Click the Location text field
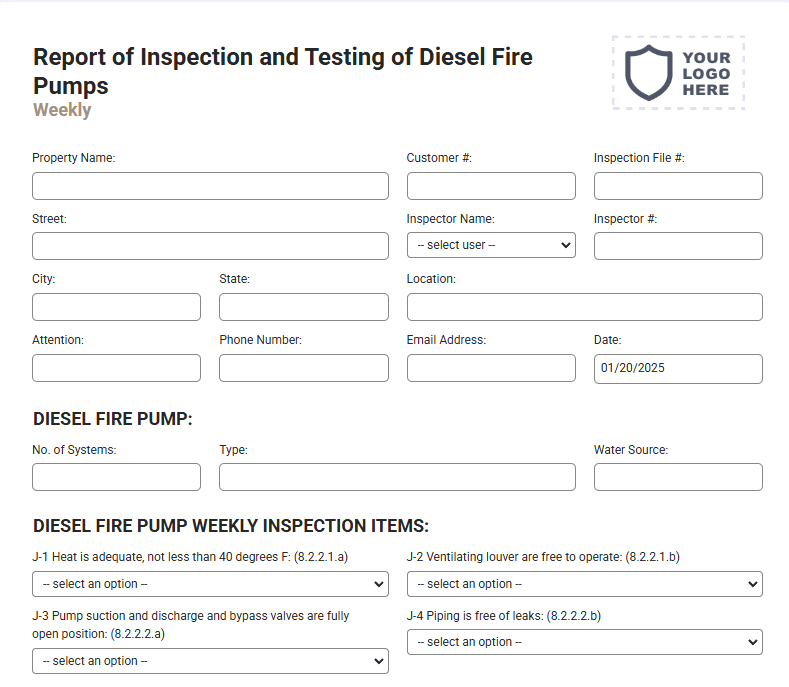The width and height of the screenshot is (789, 687). (585, 307)
